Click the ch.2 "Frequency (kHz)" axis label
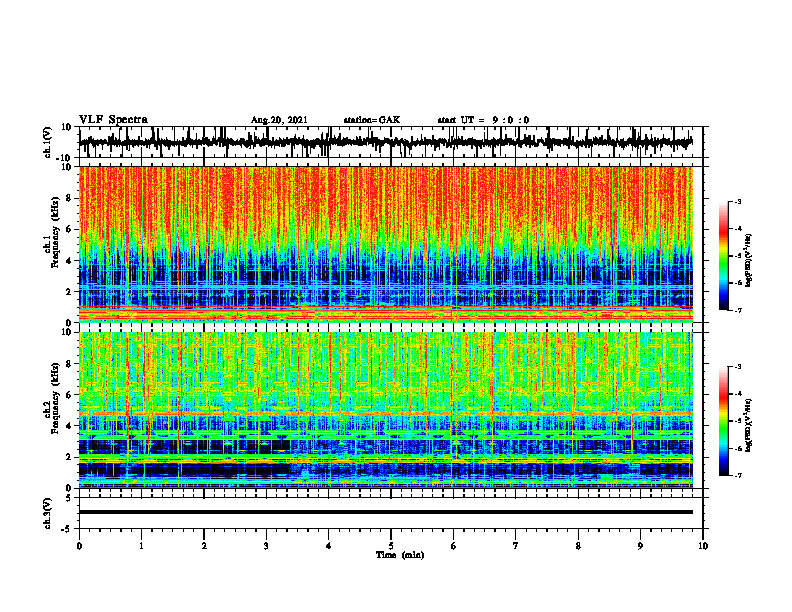The image size is (792, 612). coord(56,398)
